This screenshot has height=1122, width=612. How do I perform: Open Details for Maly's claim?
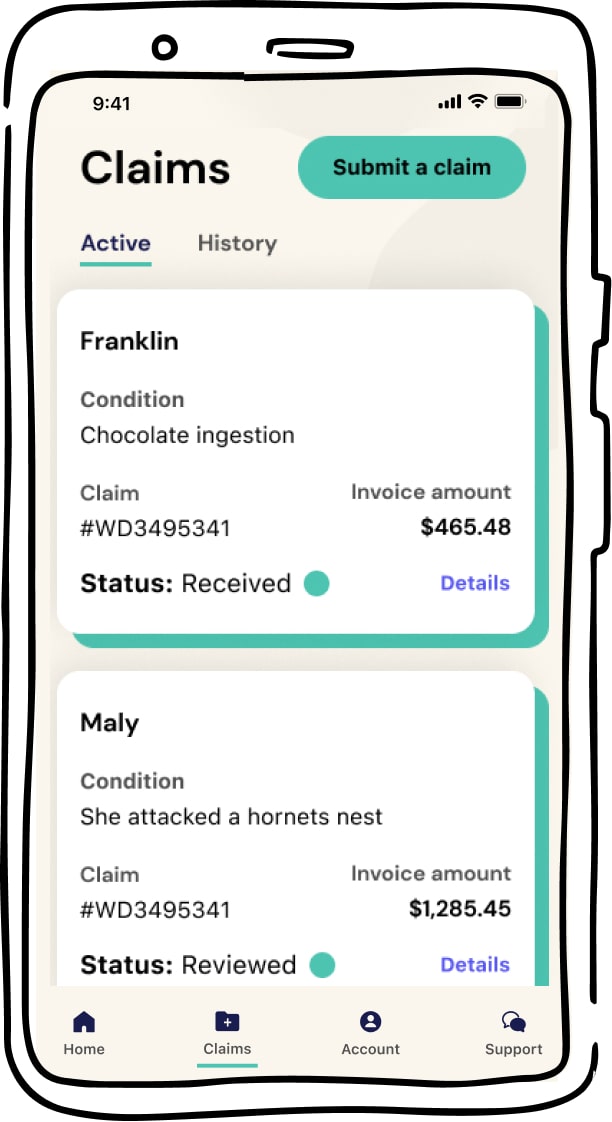point(475,965)
